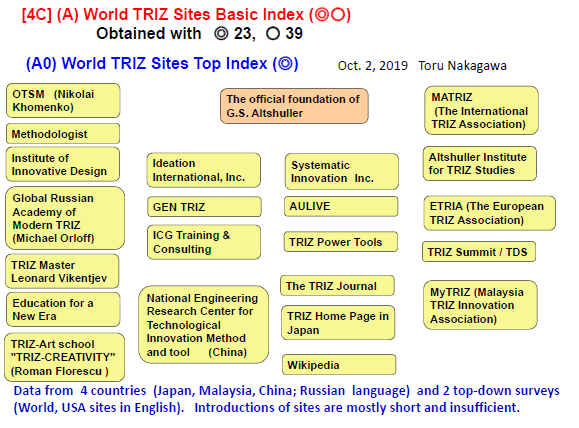Select the TRIZ Summit / TDS box
Screen dimensions: 579x428
pyautogui.click(x=479, y=251)
